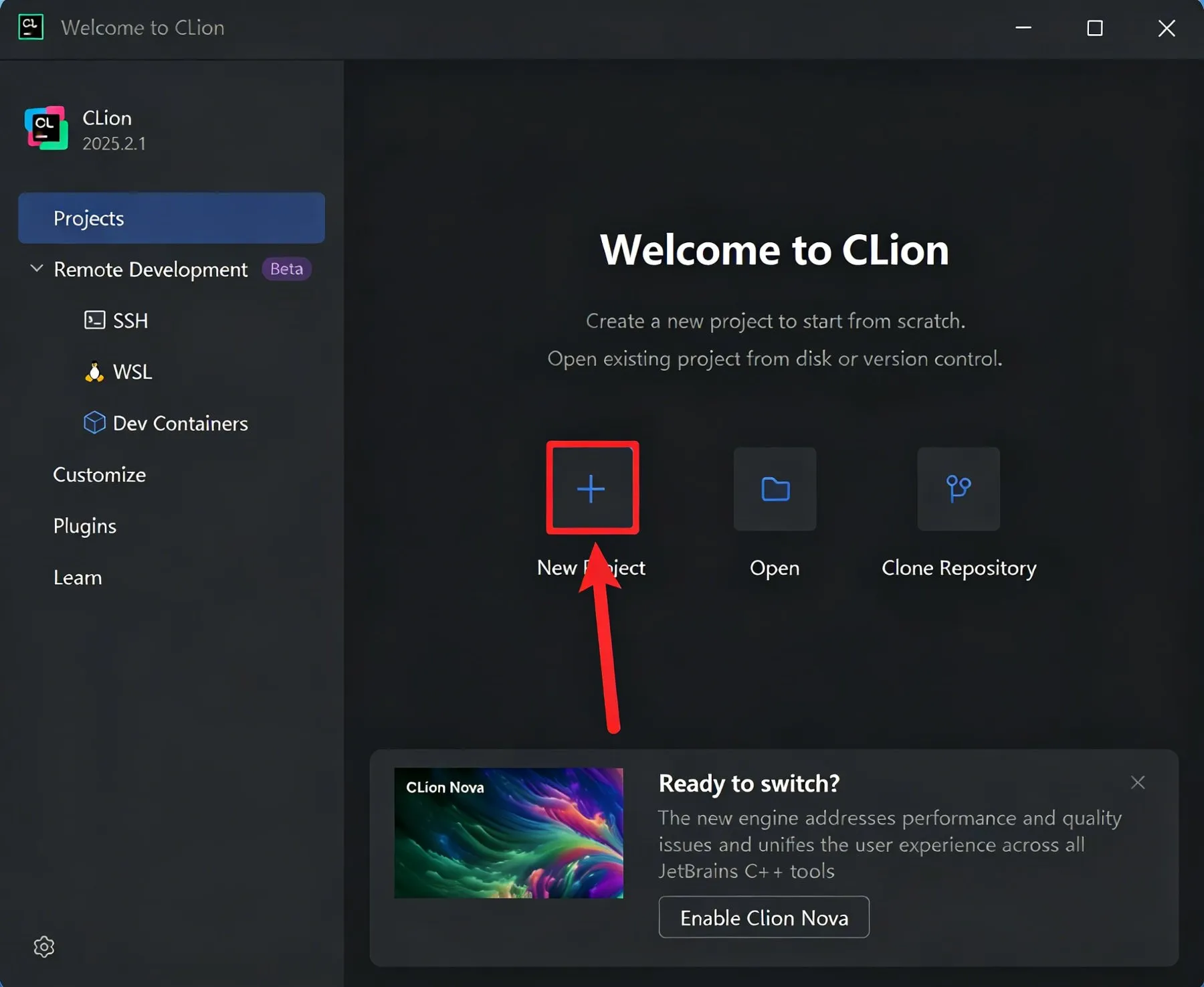Image resolution: width=1204 pixels, height=987 pixels.
Task: Click the Dev Containers cube icon
Action: pyautogui.click(x=94, y=423)
